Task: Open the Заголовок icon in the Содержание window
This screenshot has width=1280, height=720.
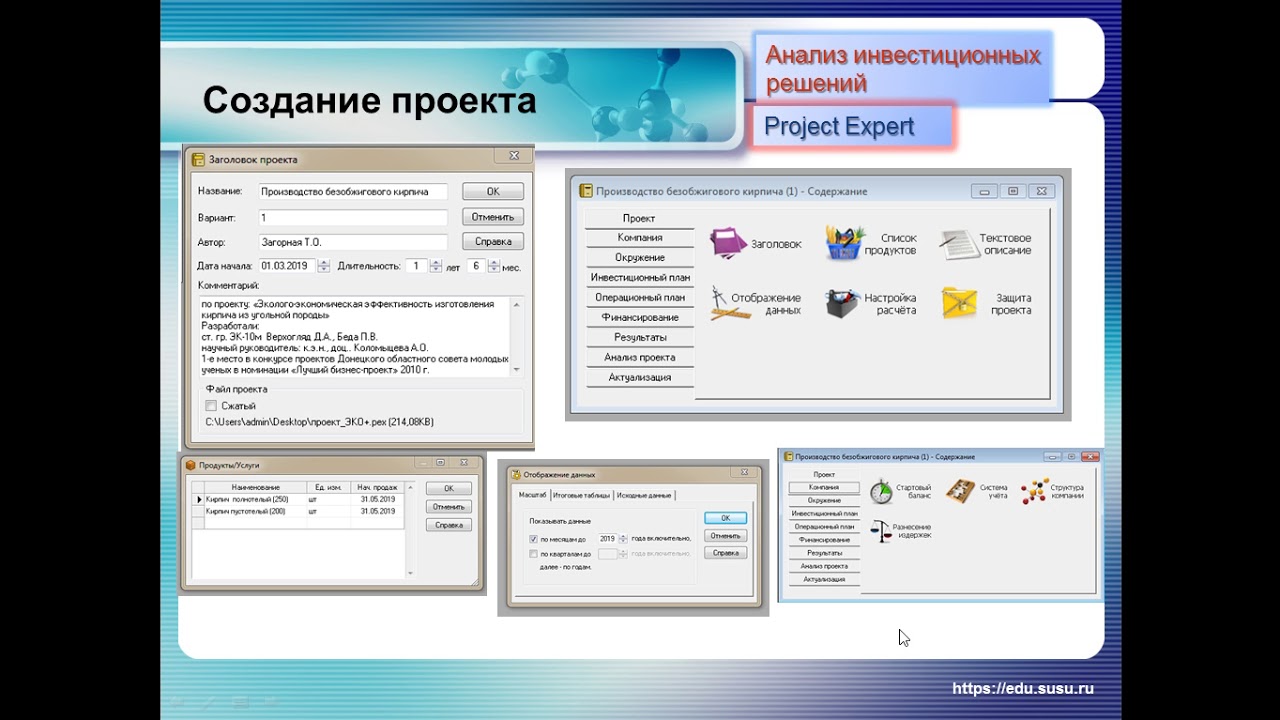Action: tap(727, 243)
